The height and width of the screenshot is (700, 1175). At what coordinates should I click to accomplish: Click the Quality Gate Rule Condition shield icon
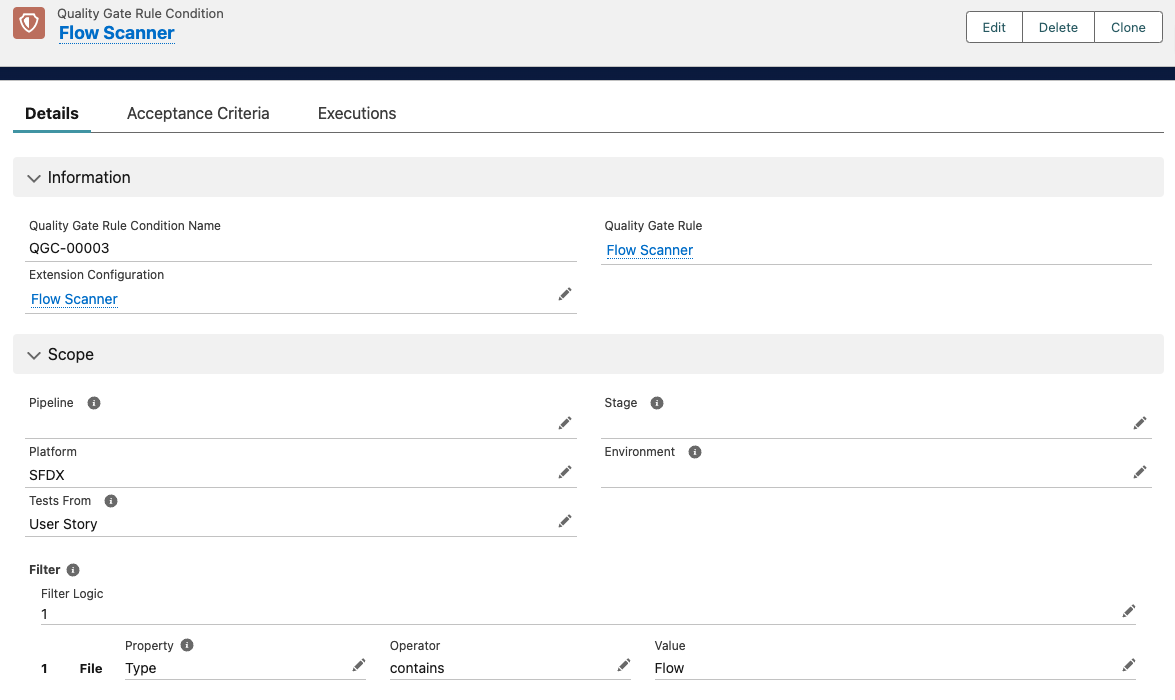[x=29, y=24]
